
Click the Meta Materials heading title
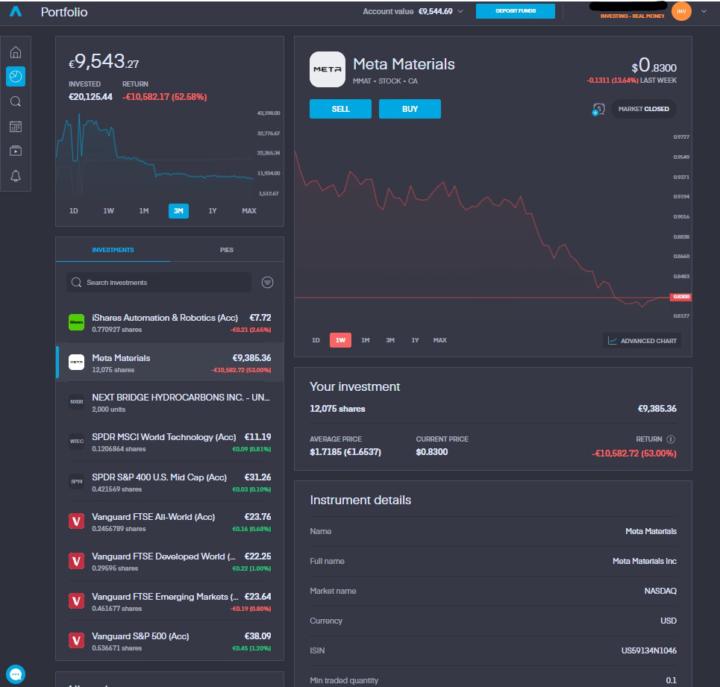(x=404, y=64)
